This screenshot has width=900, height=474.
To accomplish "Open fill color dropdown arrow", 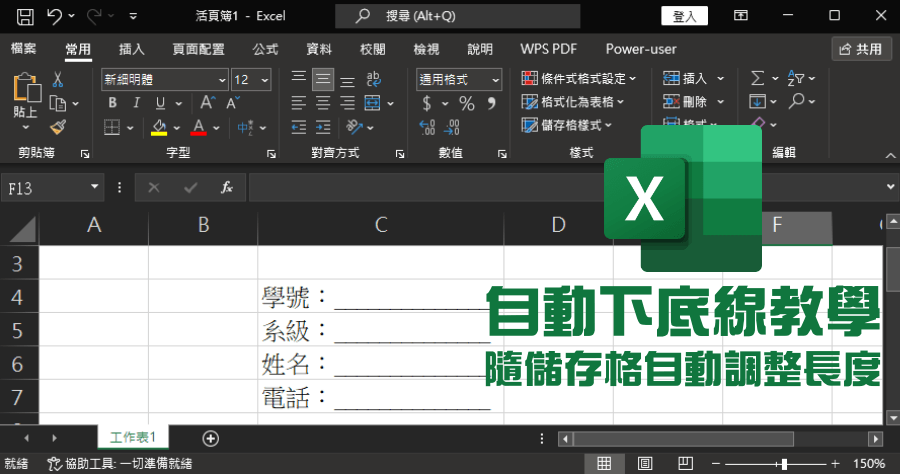I will 176,127.
